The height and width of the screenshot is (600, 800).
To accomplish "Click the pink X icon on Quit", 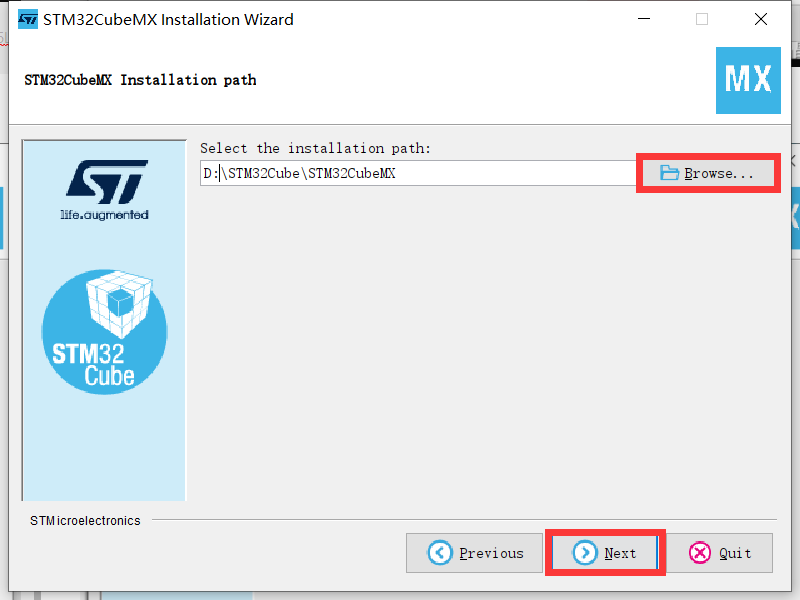I will 699,553.
